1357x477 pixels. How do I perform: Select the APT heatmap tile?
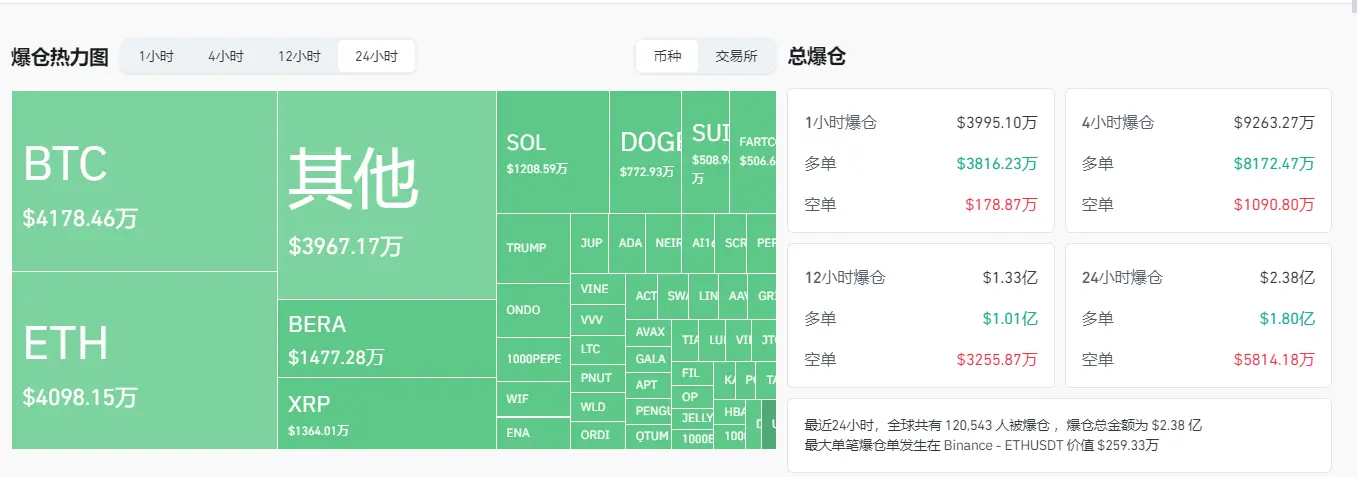coord(648,384)
